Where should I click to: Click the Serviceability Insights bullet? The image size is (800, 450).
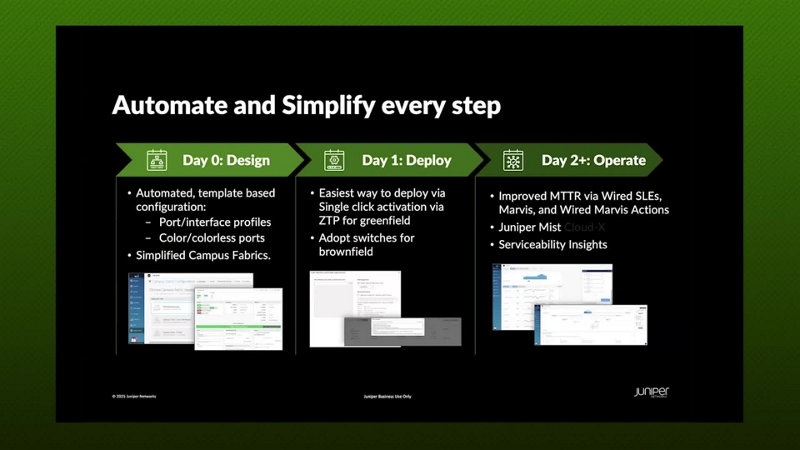[552, 245]
